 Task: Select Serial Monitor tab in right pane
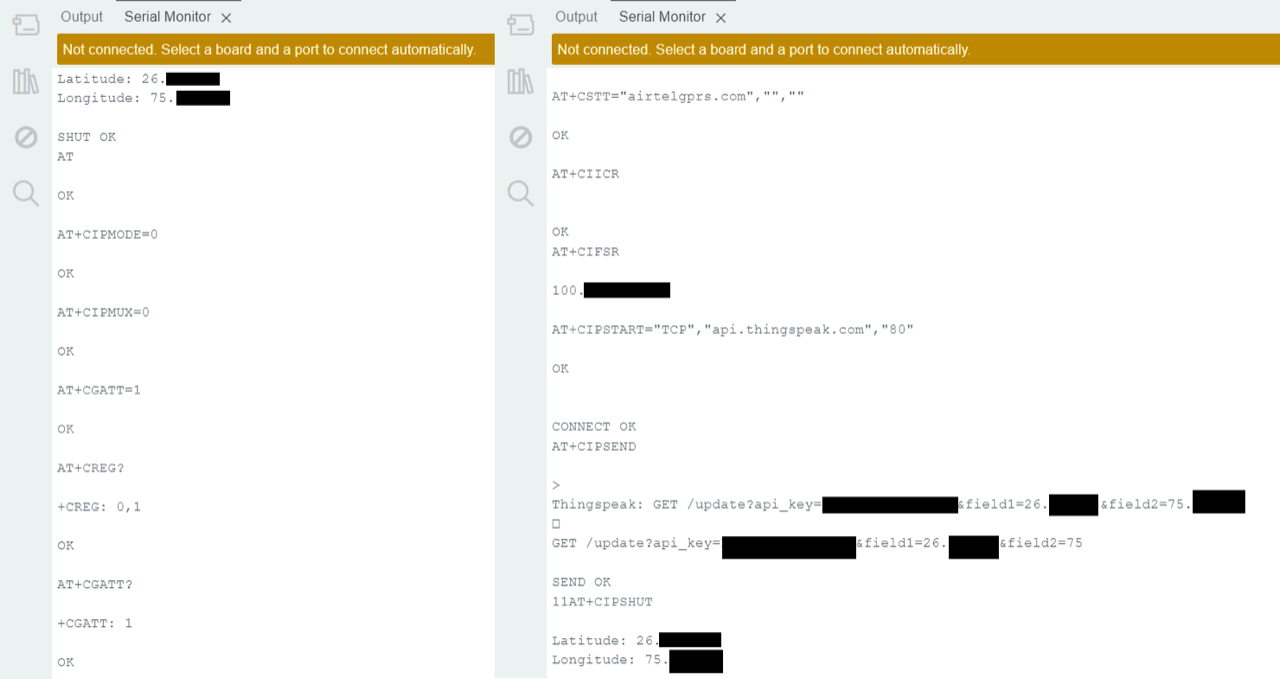tap(662, 17)
